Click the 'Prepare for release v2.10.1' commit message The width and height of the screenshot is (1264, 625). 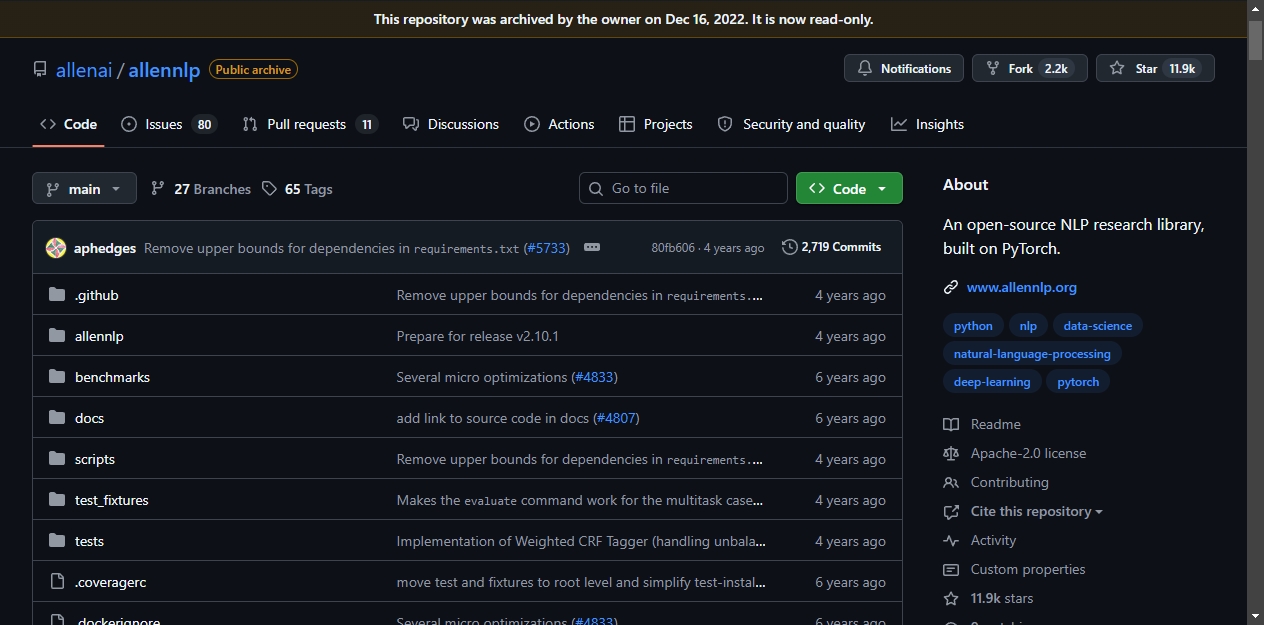click(477, 336)
